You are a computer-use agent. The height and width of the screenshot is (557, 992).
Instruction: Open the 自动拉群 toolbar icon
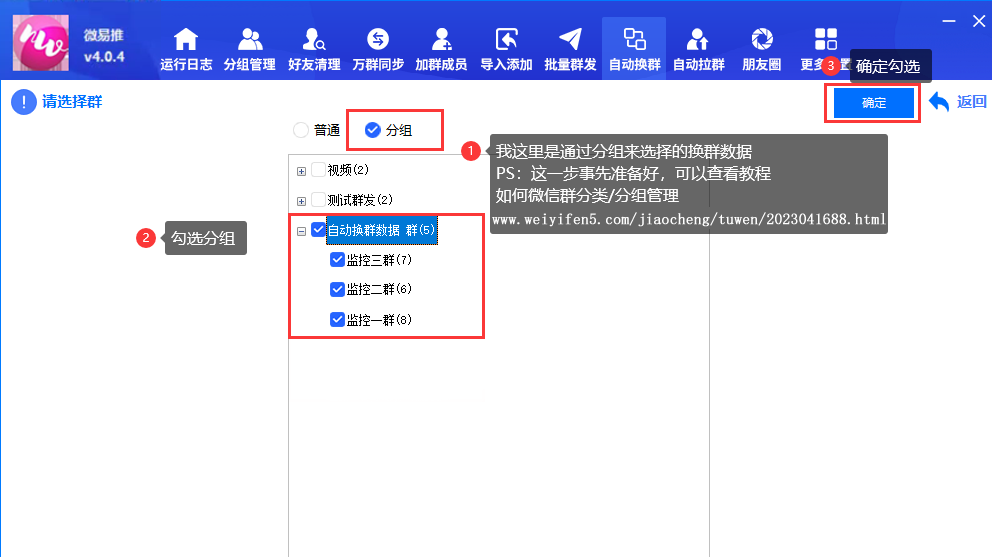click(x=698, y=40)
